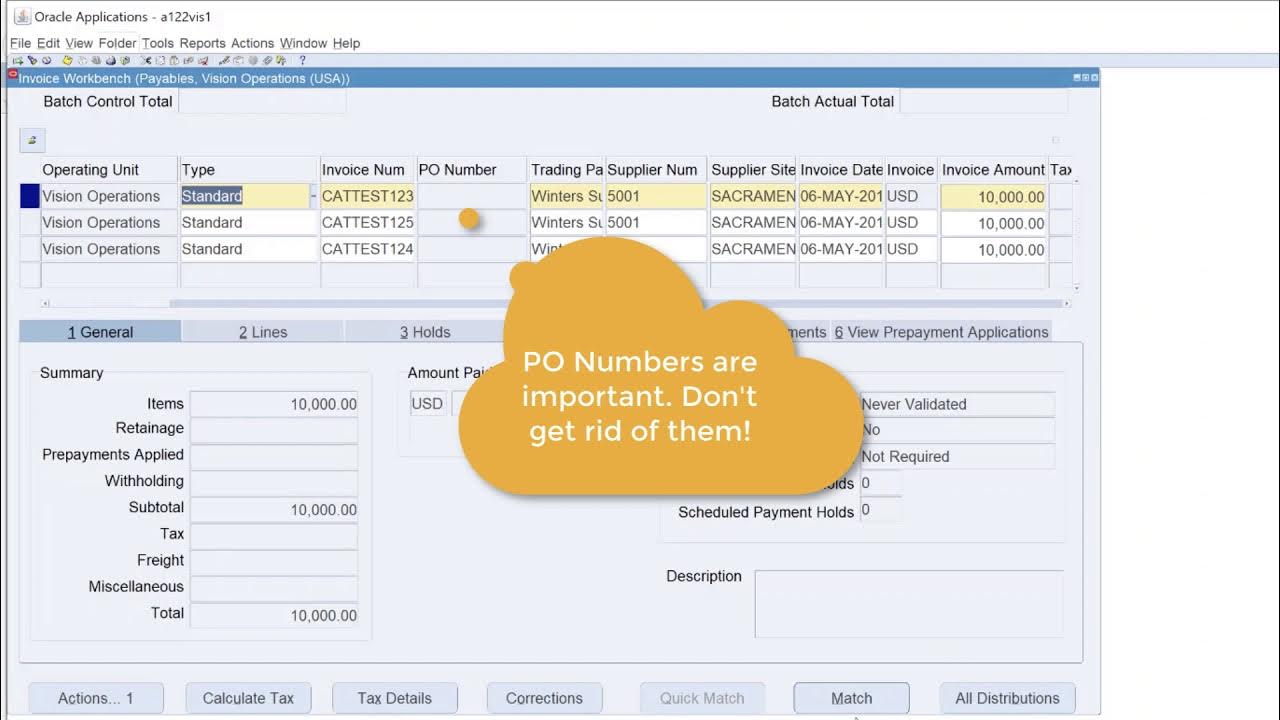Open the View menu
The height and width of the screenshot is (720, 1280).
79,43
